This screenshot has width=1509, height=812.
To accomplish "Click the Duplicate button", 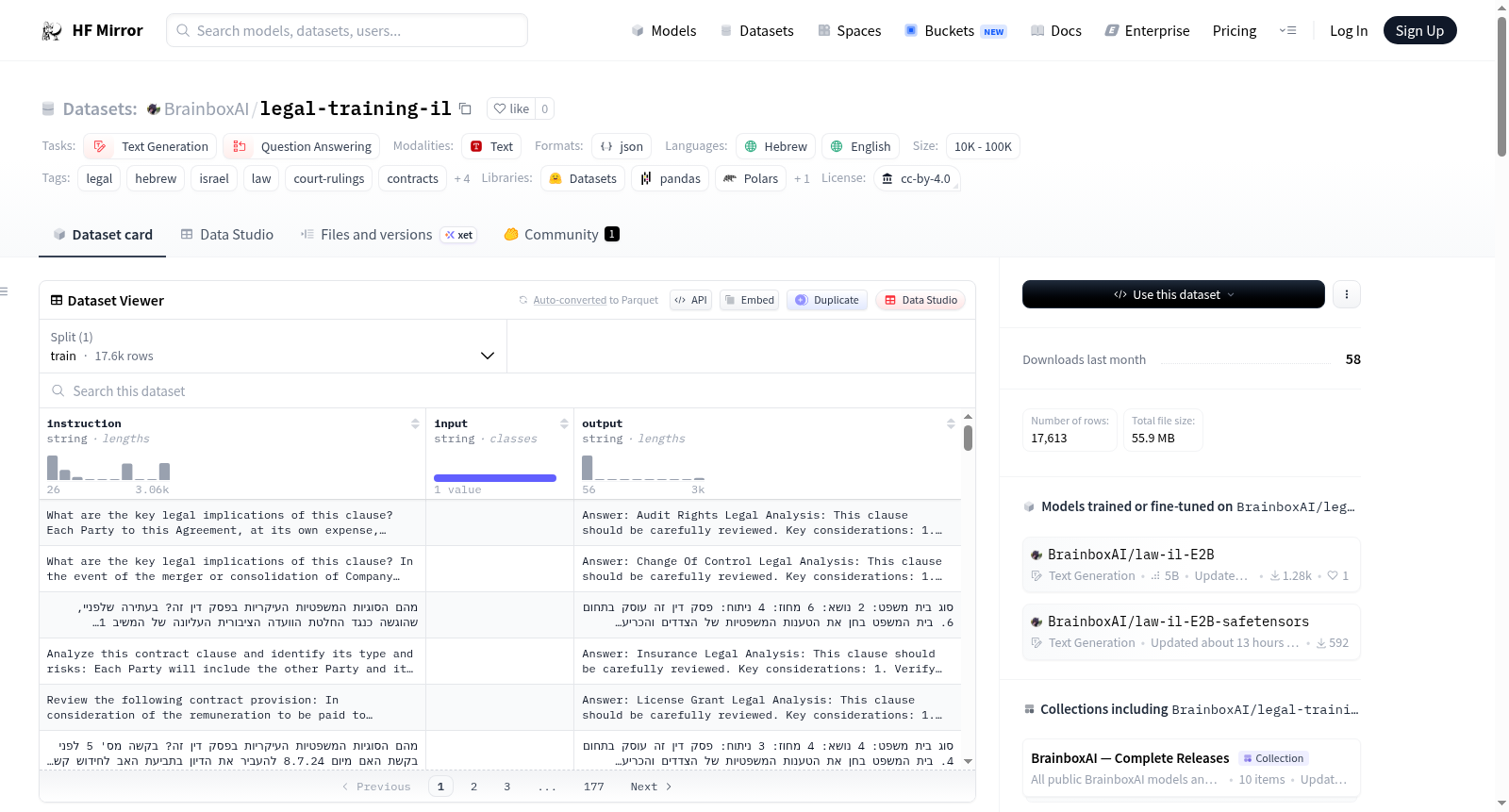I will point(827,300).
